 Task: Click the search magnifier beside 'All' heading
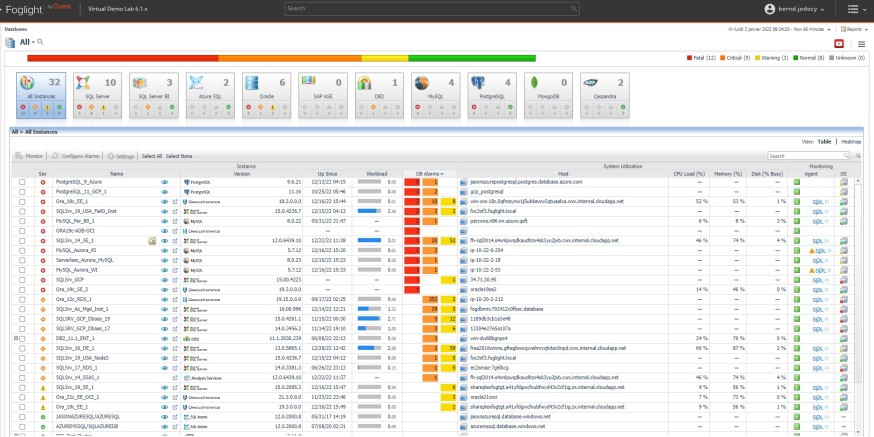click(40, 42)
